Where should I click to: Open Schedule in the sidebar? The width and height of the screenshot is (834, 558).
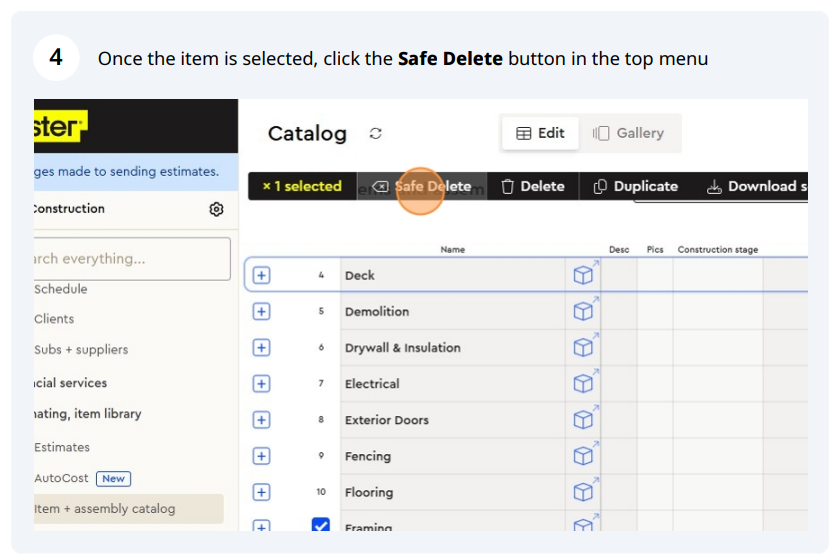(61, 289)
